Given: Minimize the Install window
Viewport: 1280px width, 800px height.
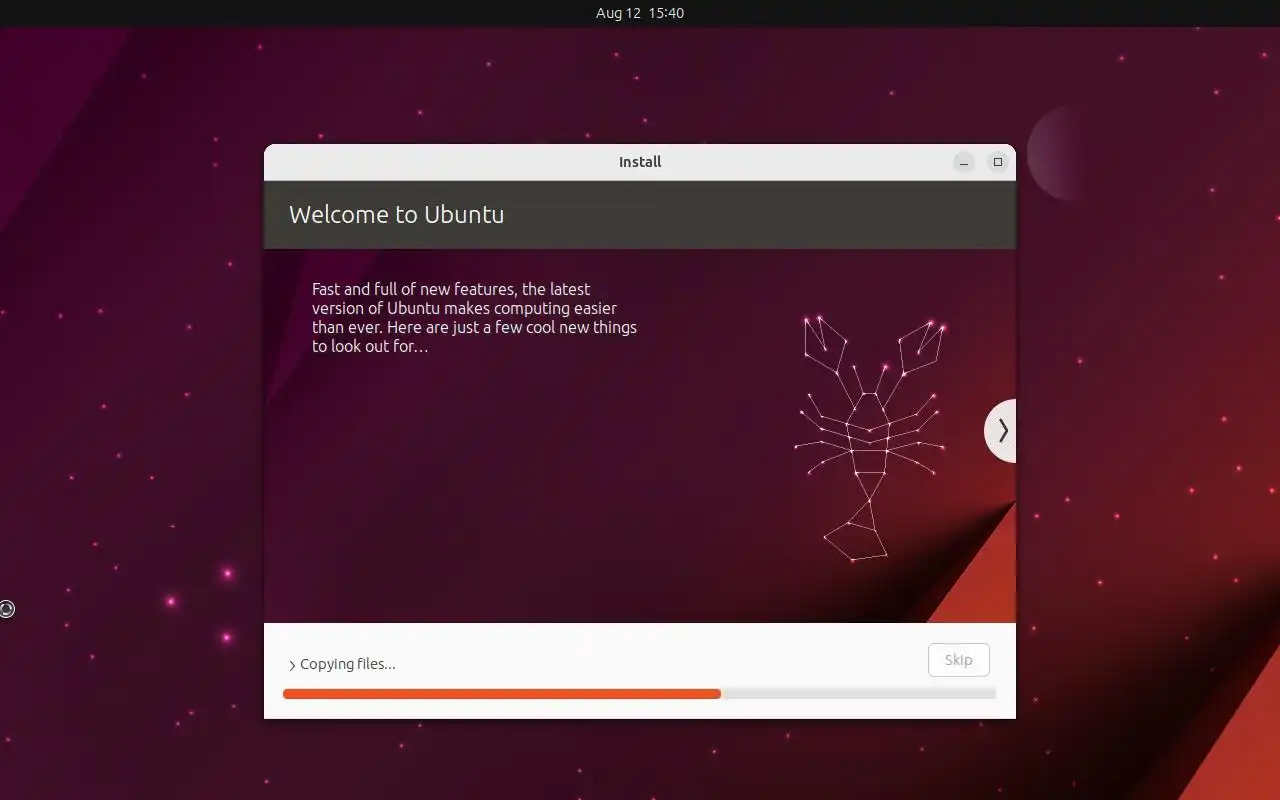Looking at the screenshot, I should coord(964,162).
